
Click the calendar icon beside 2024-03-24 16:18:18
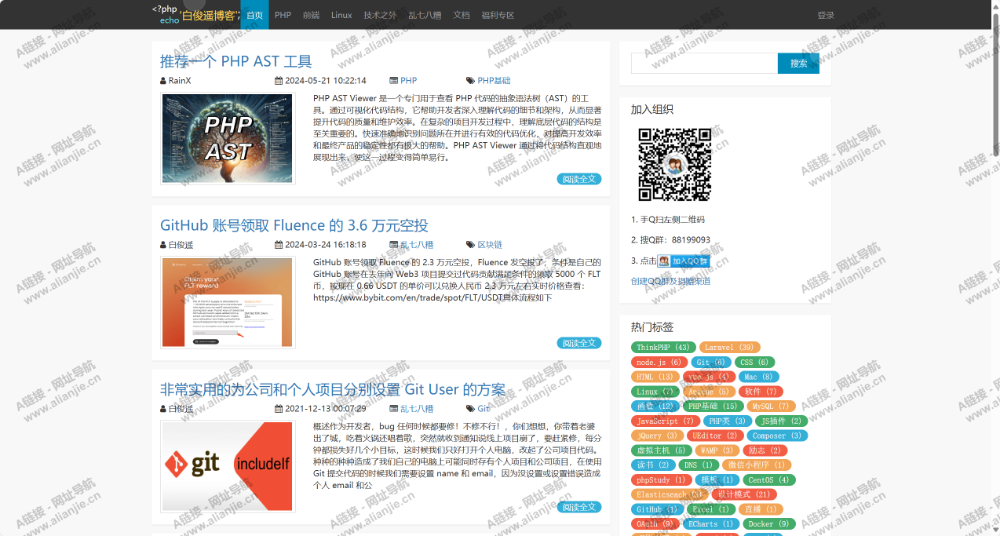pos(279,244)
